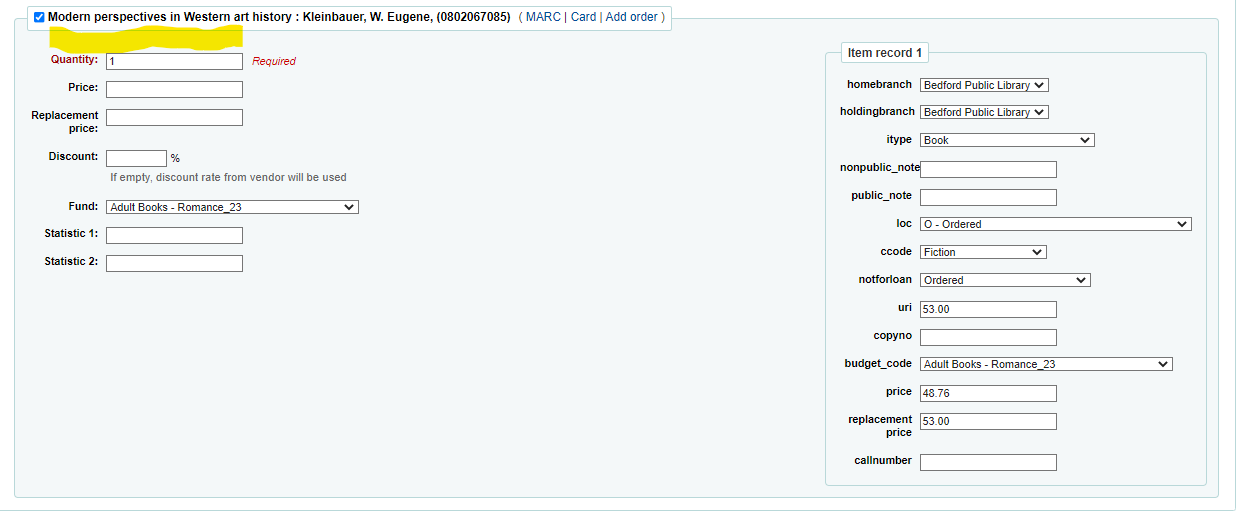Click the Price field under Quantity
The image size is (1238, 515).
174,89
